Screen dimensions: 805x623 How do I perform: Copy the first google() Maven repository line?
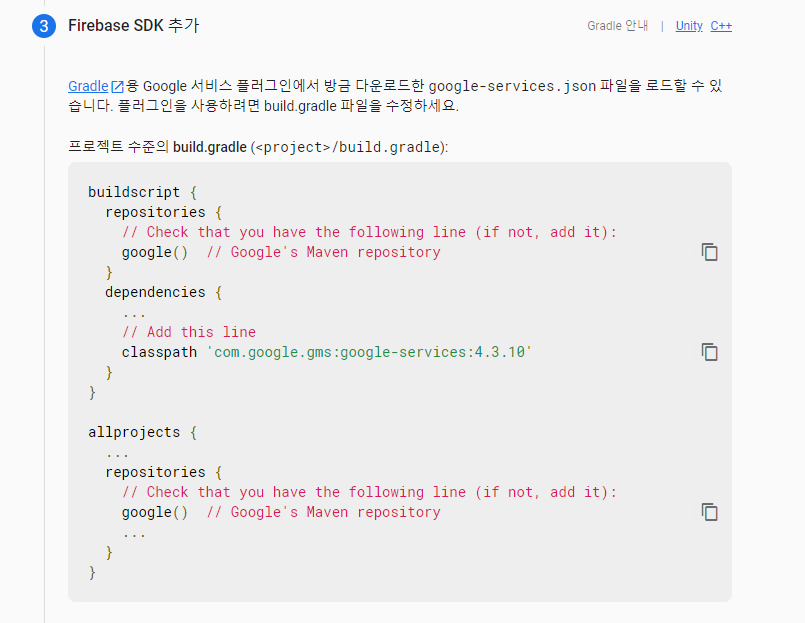(x=710, y=252)
